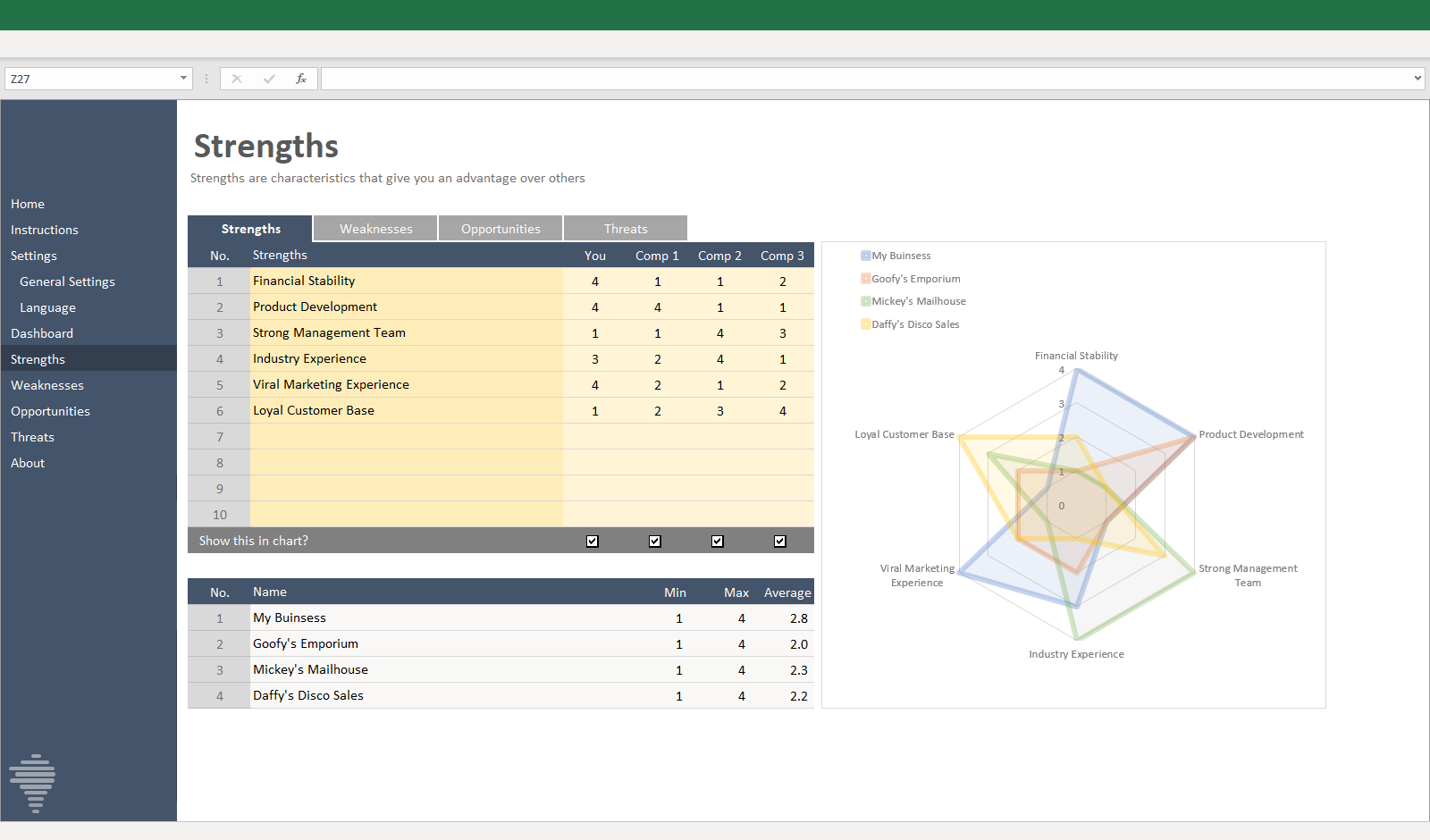Open the Name Box dropdown arrow
This screenshot has height=840, width=1430.
point(183,79)
